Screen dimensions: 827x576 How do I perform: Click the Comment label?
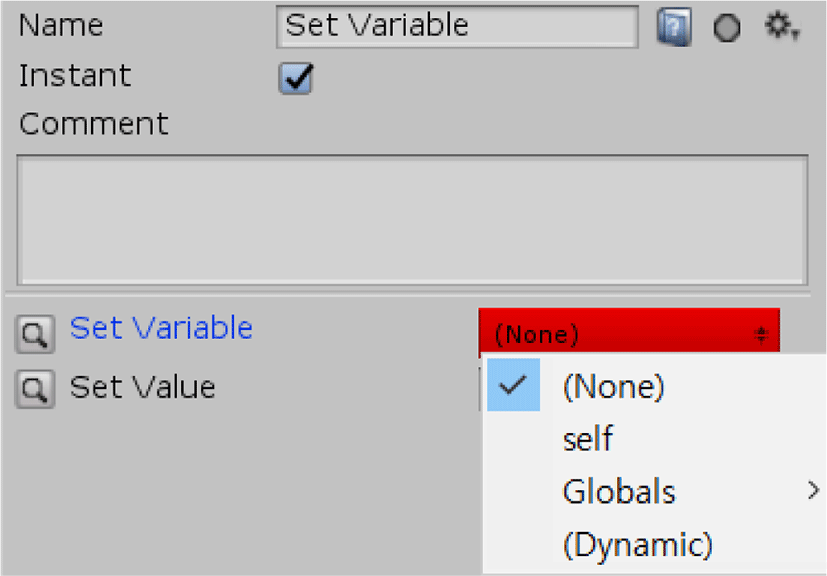pyautogui.click(x=93, y=124)
